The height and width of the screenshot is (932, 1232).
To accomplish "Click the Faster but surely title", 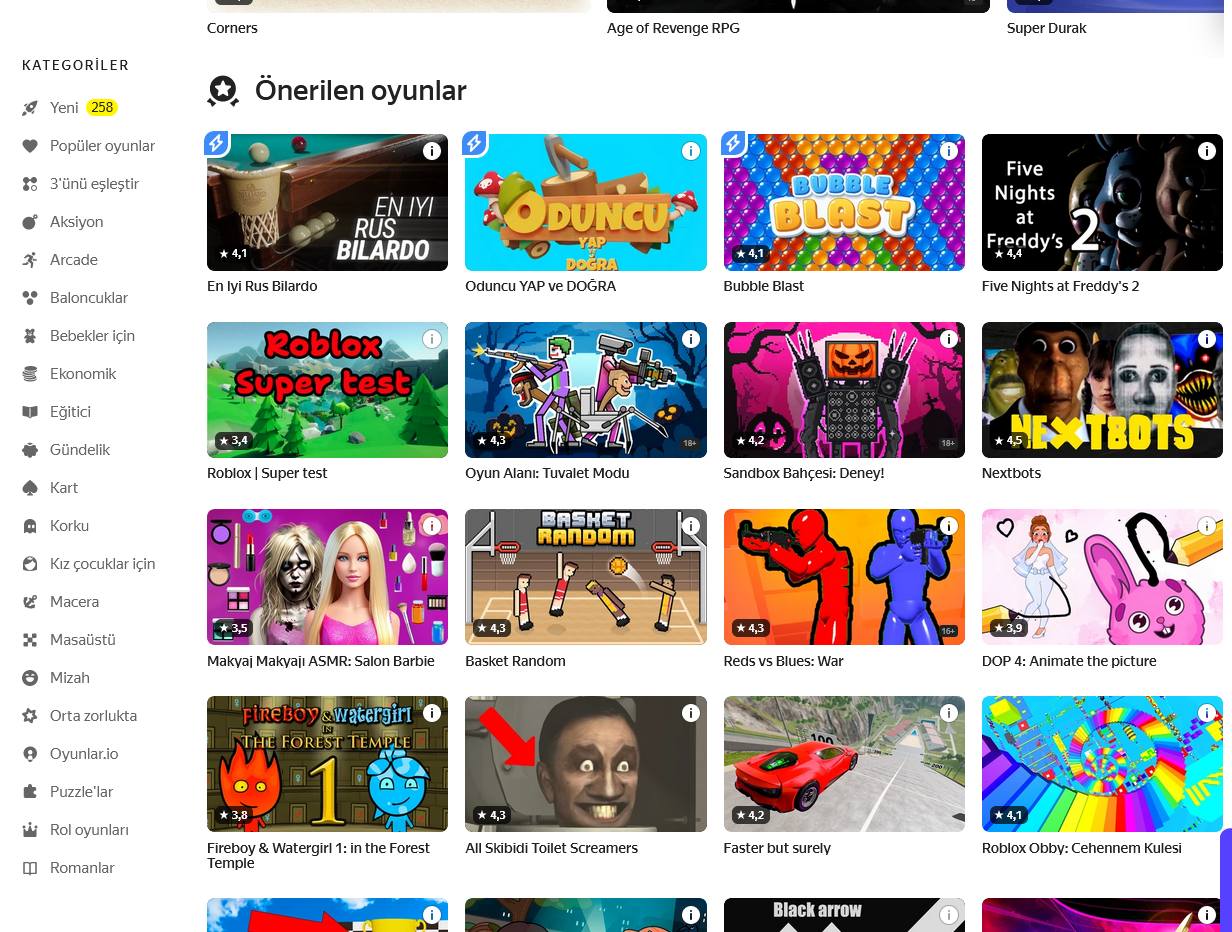I will click(x=777, y=848).
